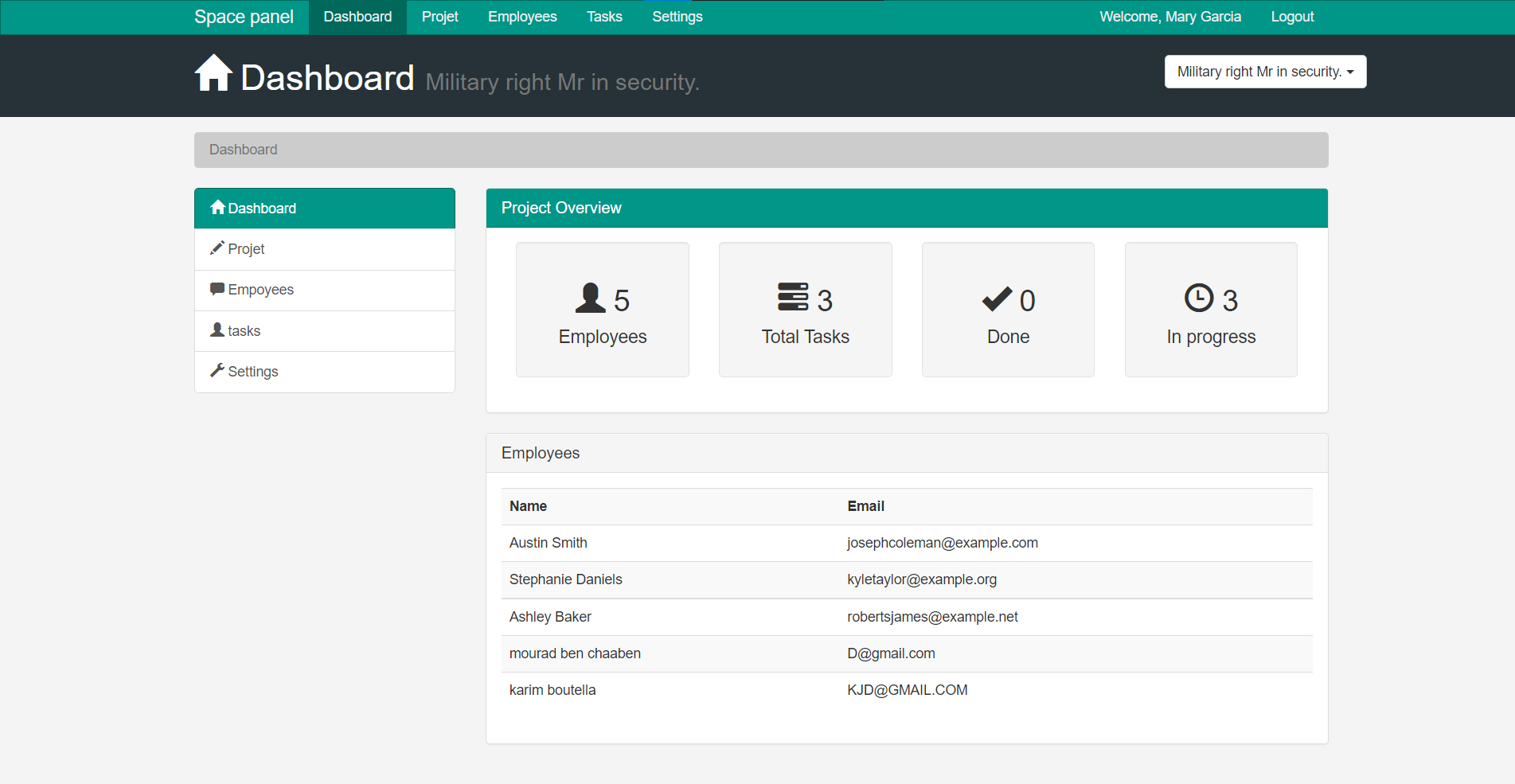Click the Dashboard breadcrumb item
Image resolution: width=1515 pixels, height=784 pixels.
tap(243, 150)
